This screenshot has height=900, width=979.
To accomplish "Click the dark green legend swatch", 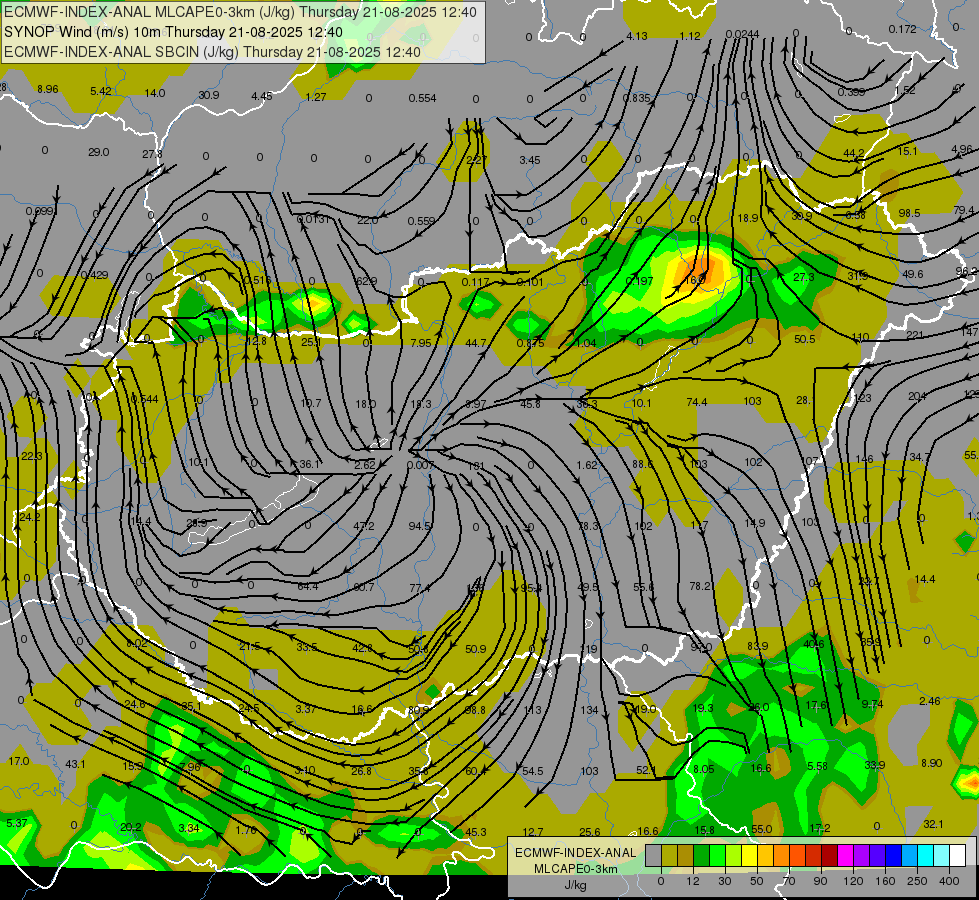I will click(x=702, y=856).
